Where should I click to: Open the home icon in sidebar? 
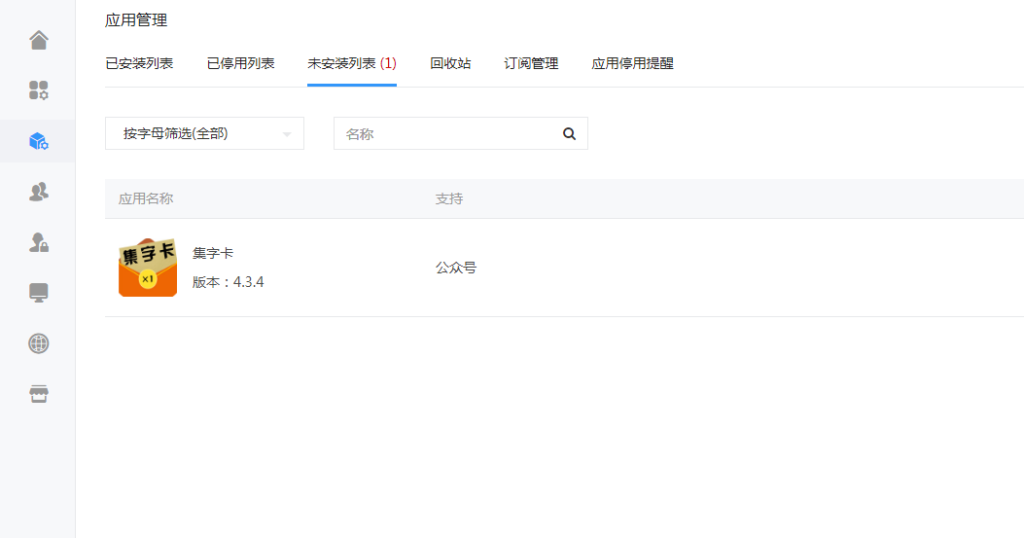[x=39, y=40]
